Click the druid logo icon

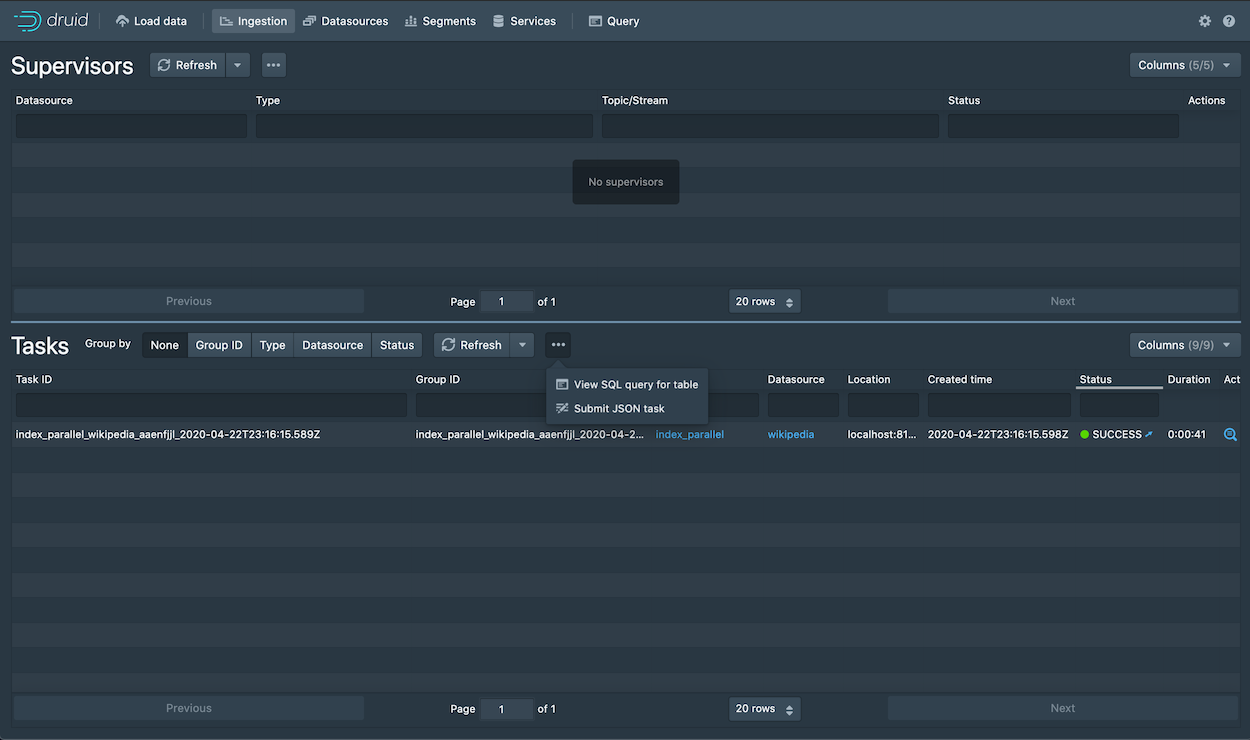(28, 20)
